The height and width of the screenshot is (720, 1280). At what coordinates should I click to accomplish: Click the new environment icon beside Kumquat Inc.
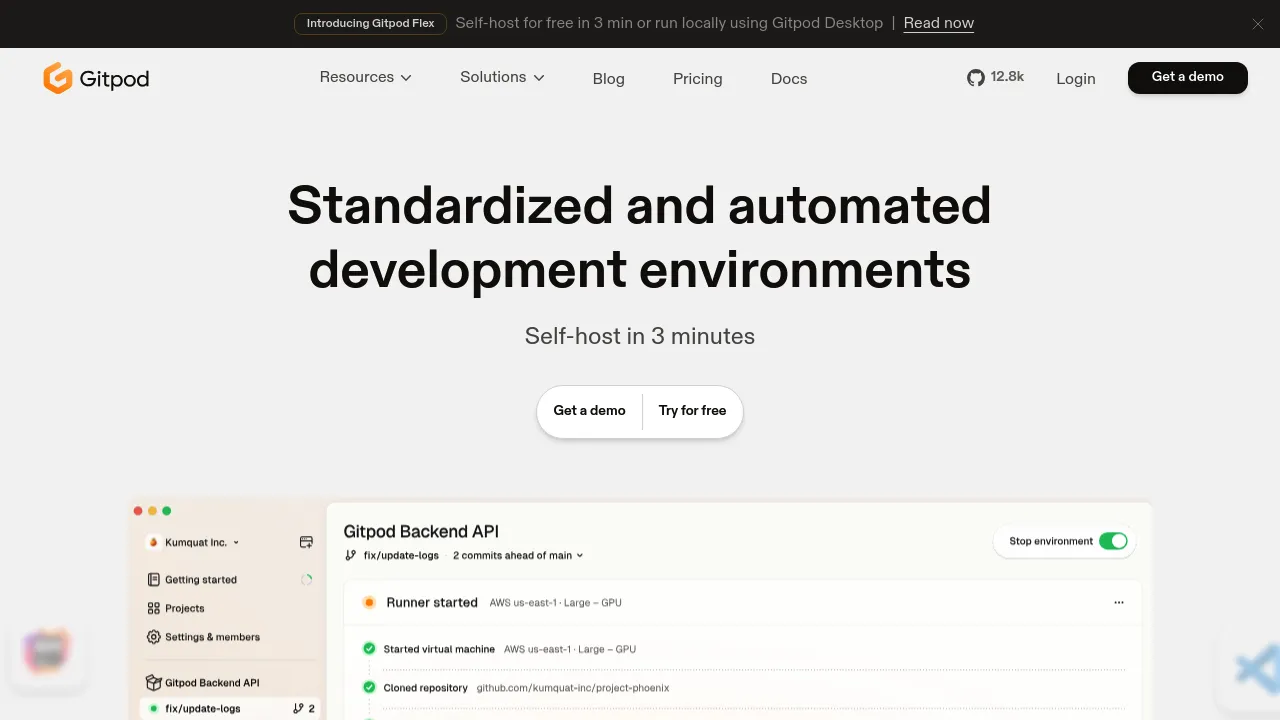[306, 542]
